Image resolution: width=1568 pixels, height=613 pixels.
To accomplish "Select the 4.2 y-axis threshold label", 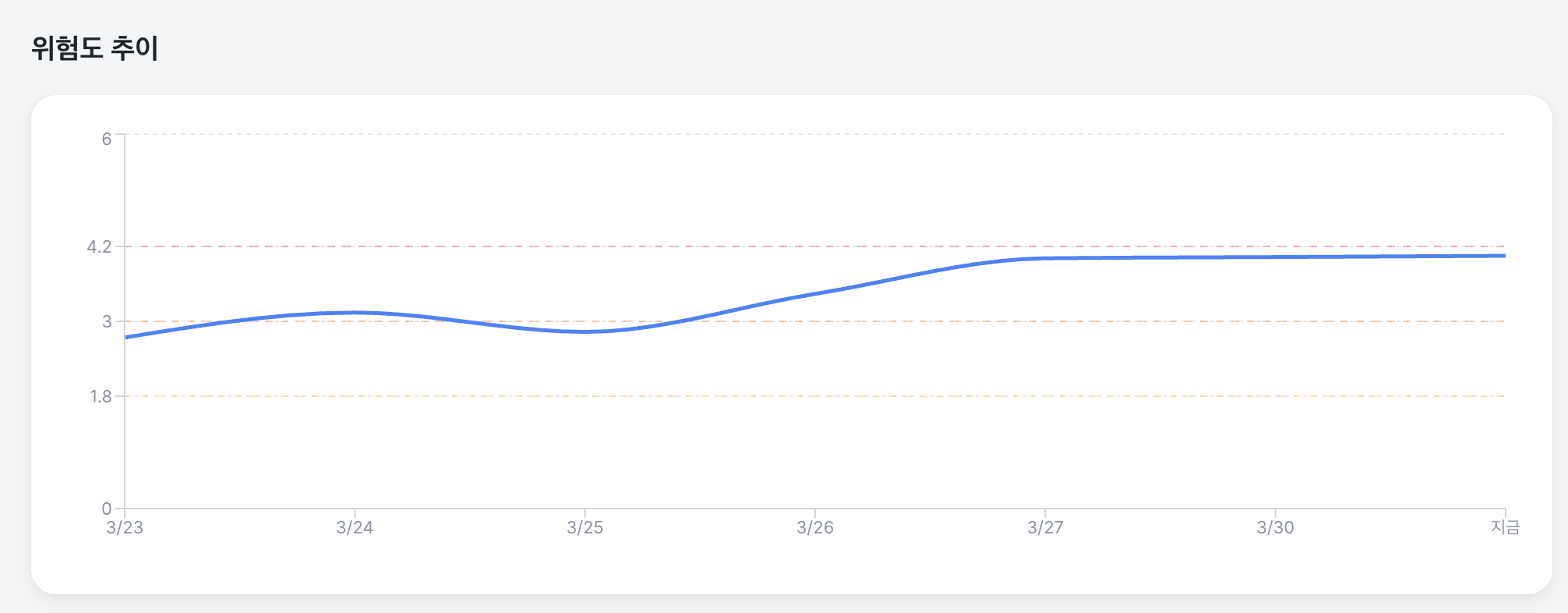I will (x=100, y=247).
